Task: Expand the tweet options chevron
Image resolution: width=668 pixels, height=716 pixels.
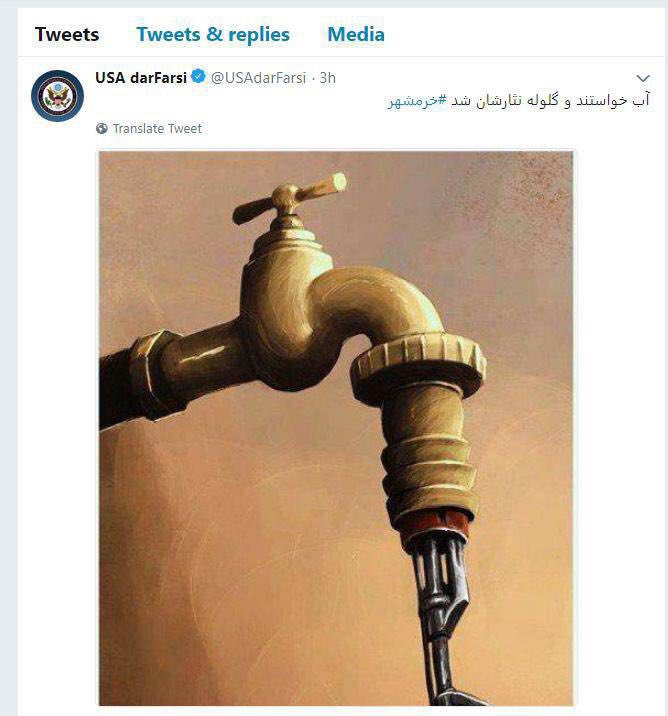Action: 643,78
